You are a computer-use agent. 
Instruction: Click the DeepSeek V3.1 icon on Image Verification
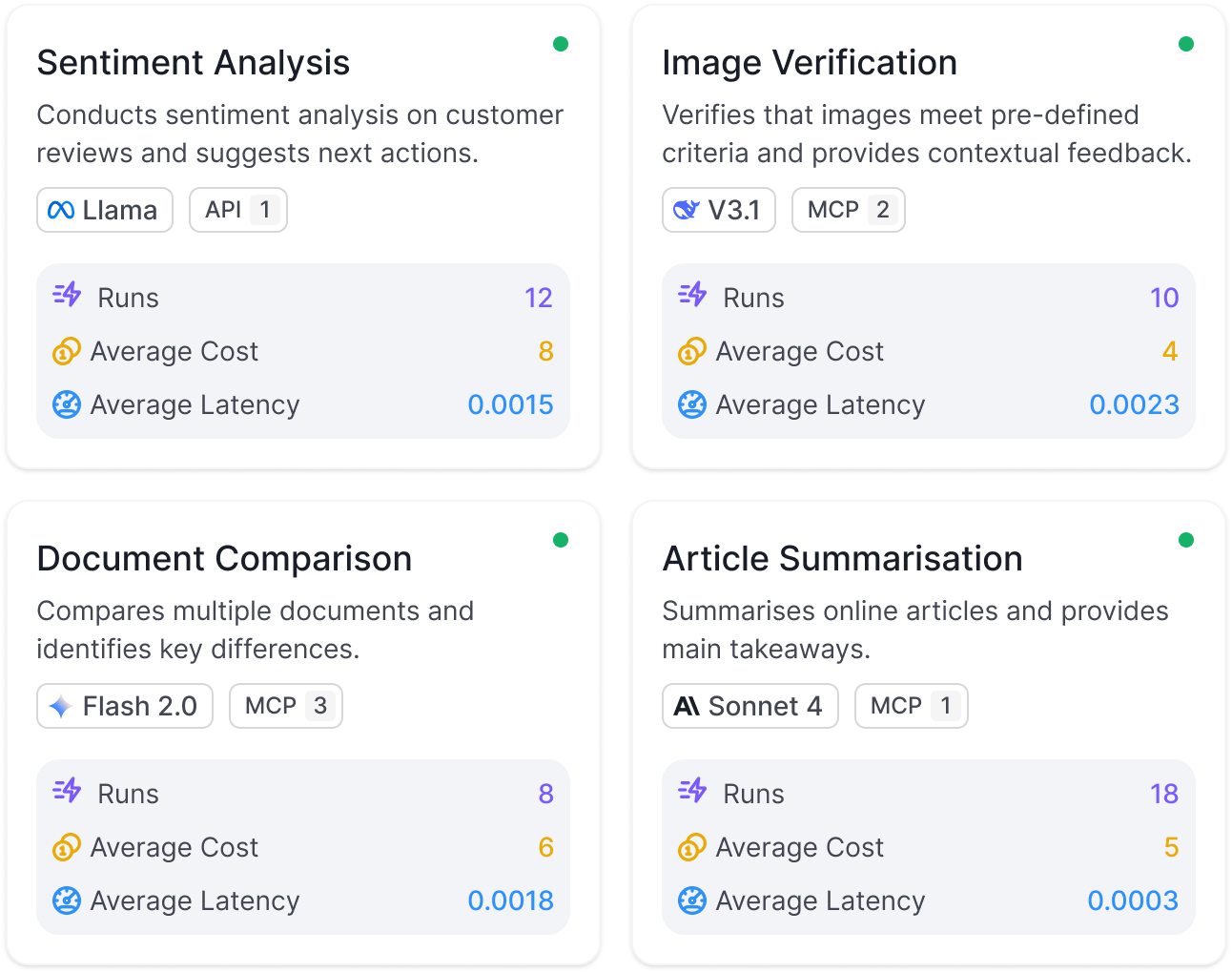(x=688, y=210)
